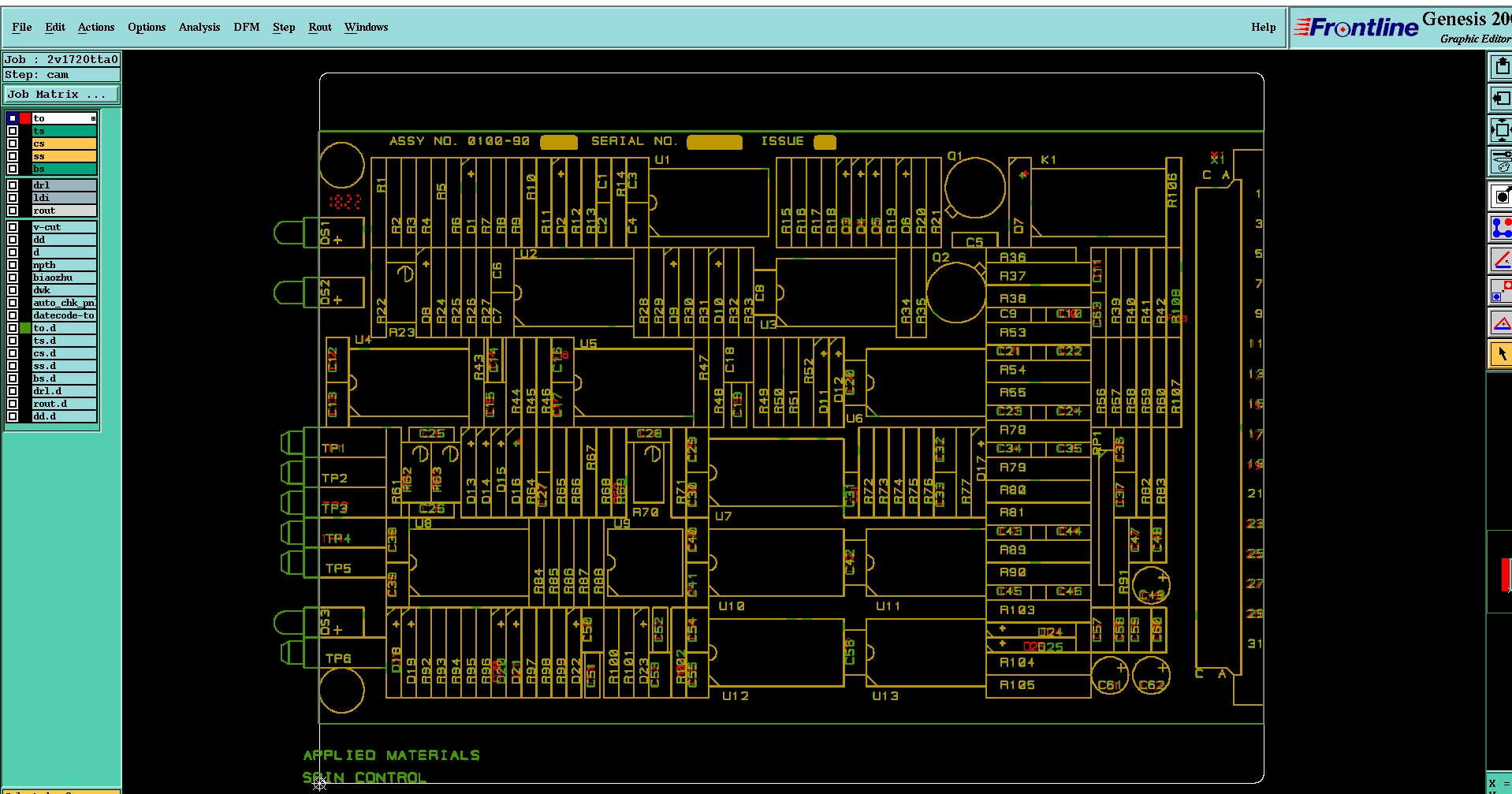Toggle checkbox for layer 'ss'
The width and height of the screenshot is (1512, 794).
point(13,156)
